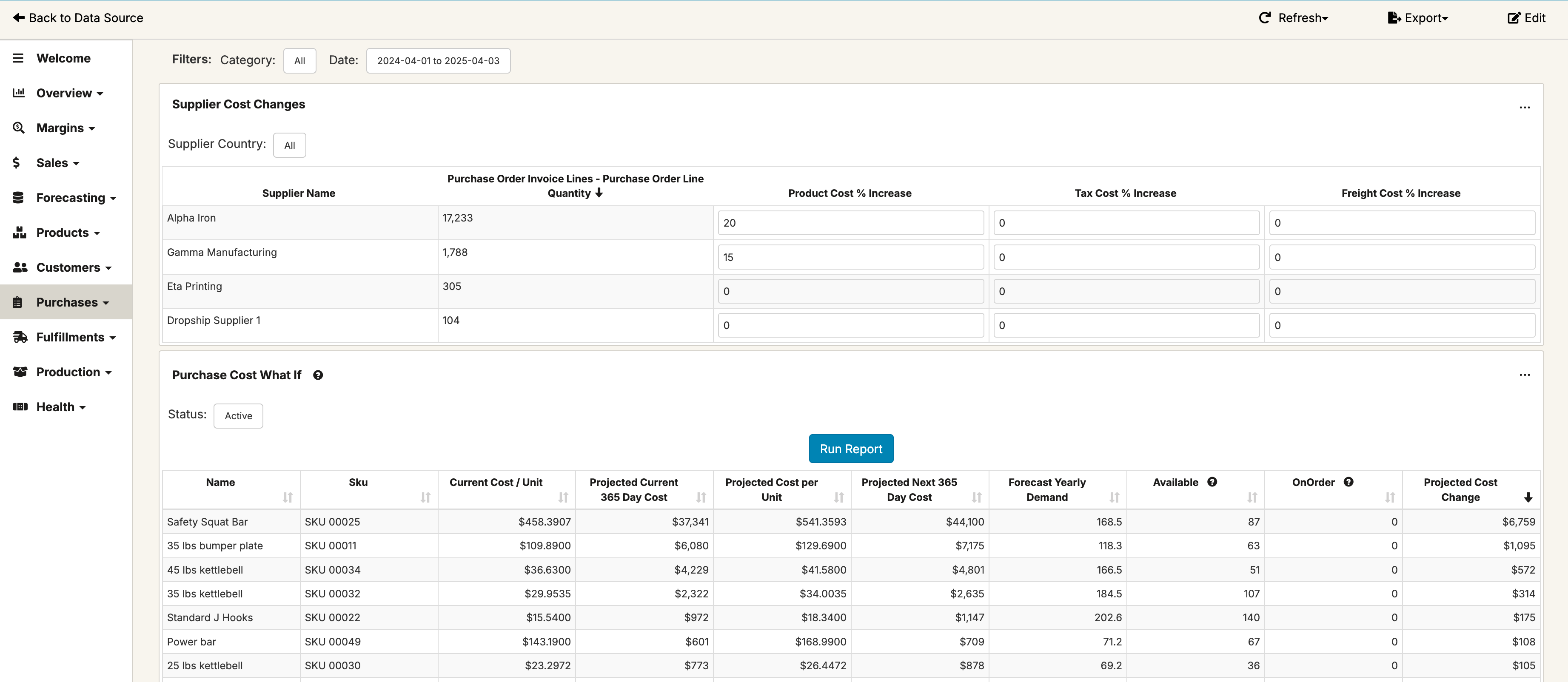The width and height of the screenshot is (1568, 682).
Task: Click the Welcome hamburger menu icon
Action: coord(18,58)
